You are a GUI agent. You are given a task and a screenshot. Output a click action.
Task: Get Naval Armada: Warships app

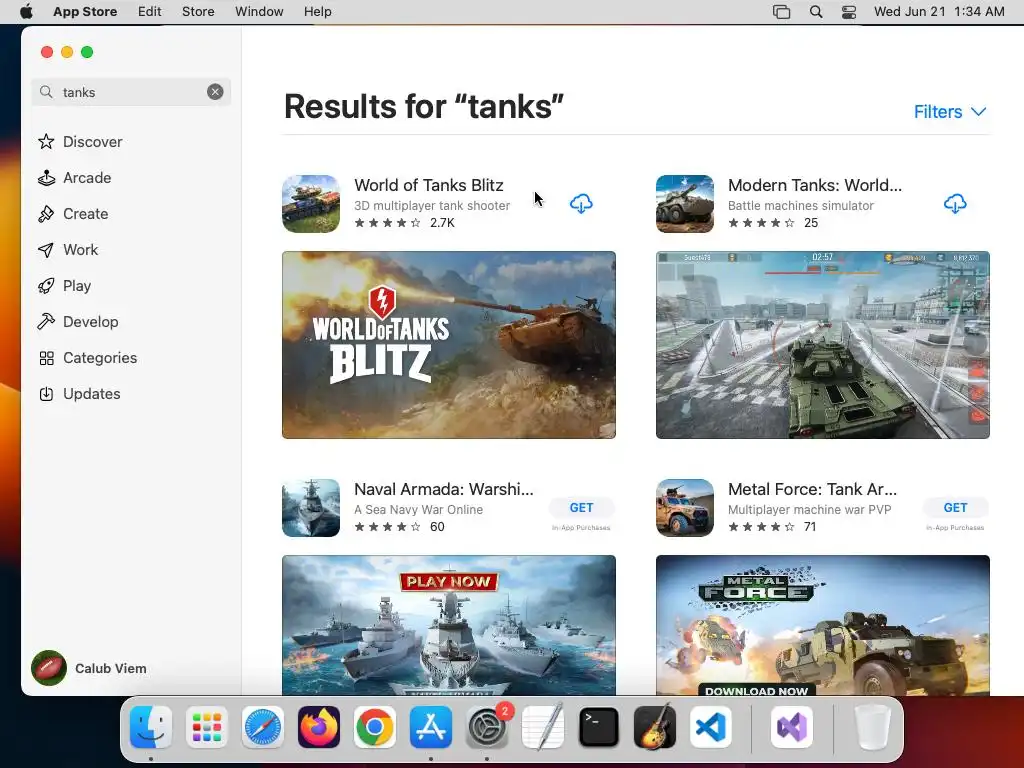pos(581,507)
